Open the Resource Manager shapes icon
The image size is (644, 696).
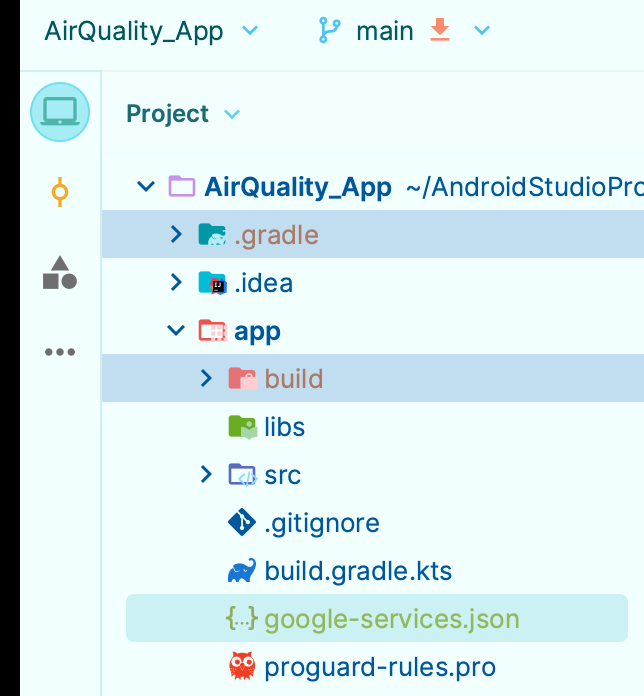click(x=60, y=273)
